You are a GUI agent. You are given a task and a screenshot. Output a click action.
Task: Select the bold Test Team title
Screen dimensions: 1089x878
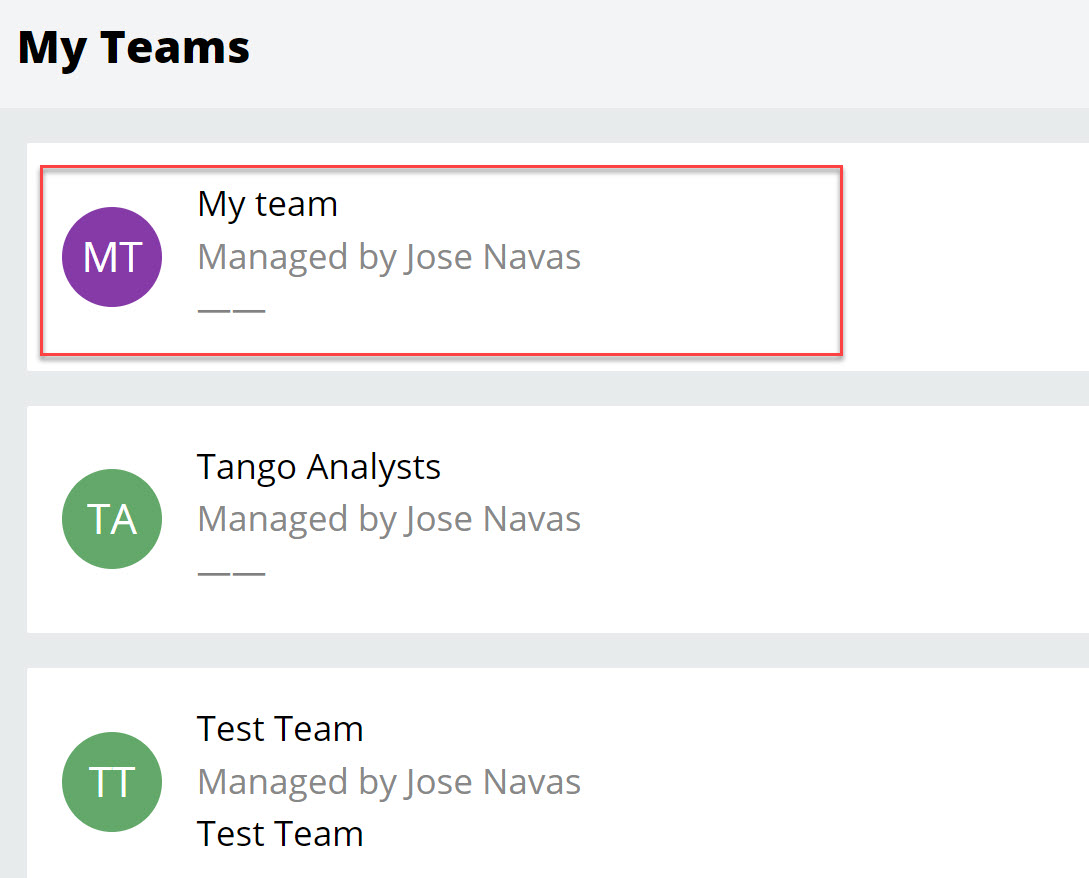click(x=280, y=729)
